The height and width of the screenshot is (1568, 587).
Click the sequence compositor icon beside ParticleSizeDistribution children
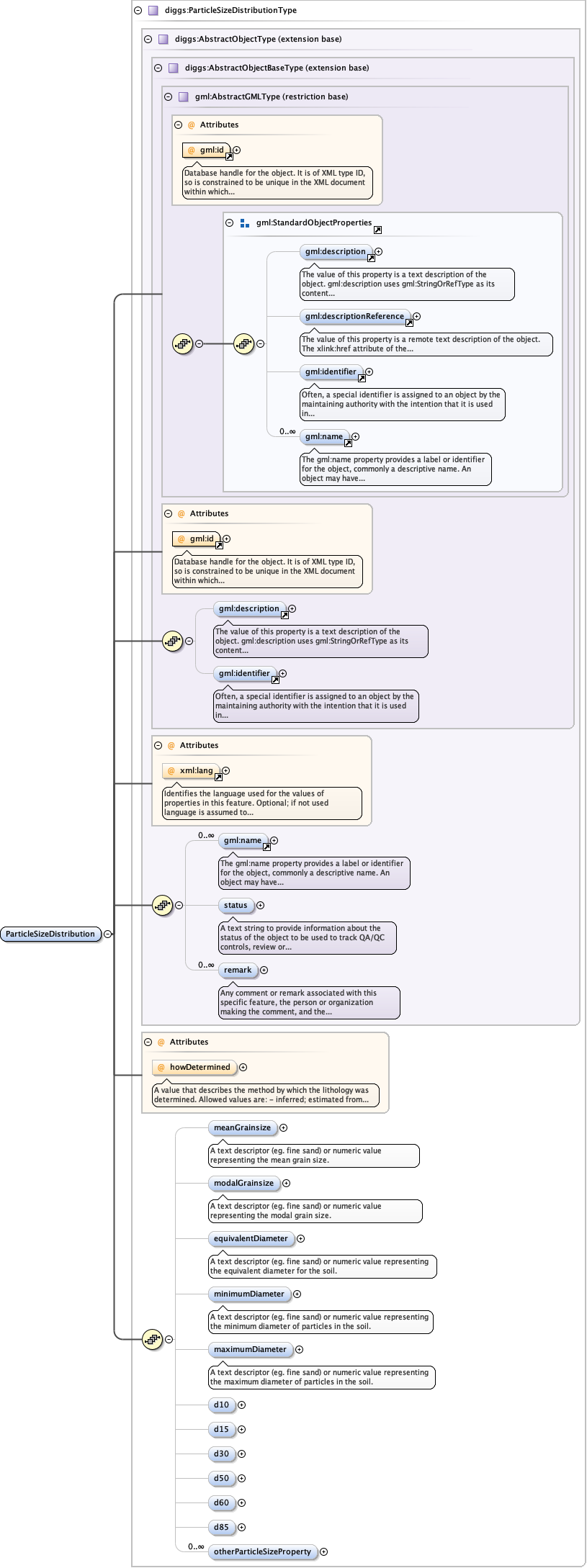[x=152, y=1339]
